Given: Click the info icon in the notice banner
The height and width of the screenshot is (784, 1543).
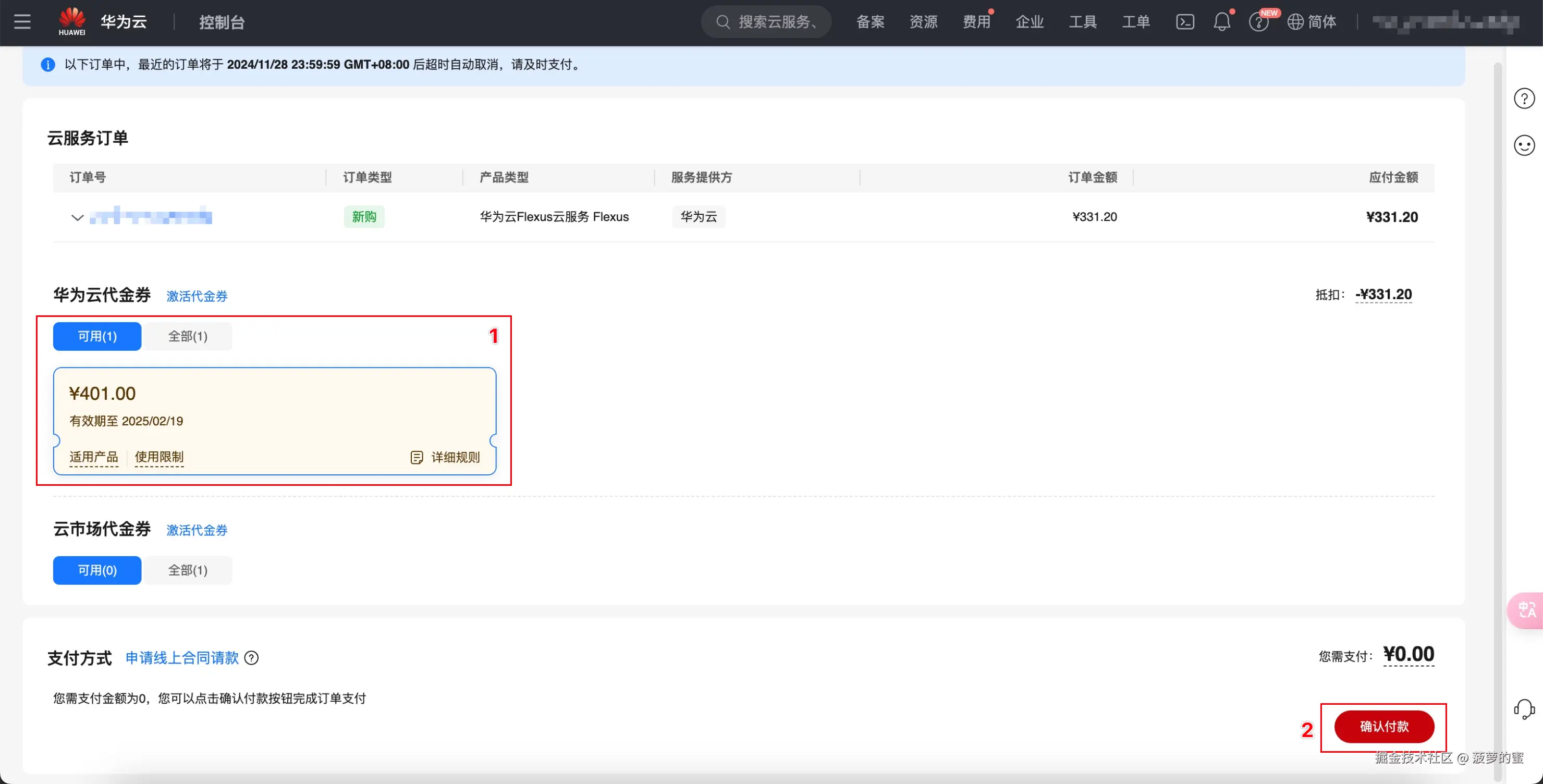Looking at the screenshot, I should click(x=48, y=65).
